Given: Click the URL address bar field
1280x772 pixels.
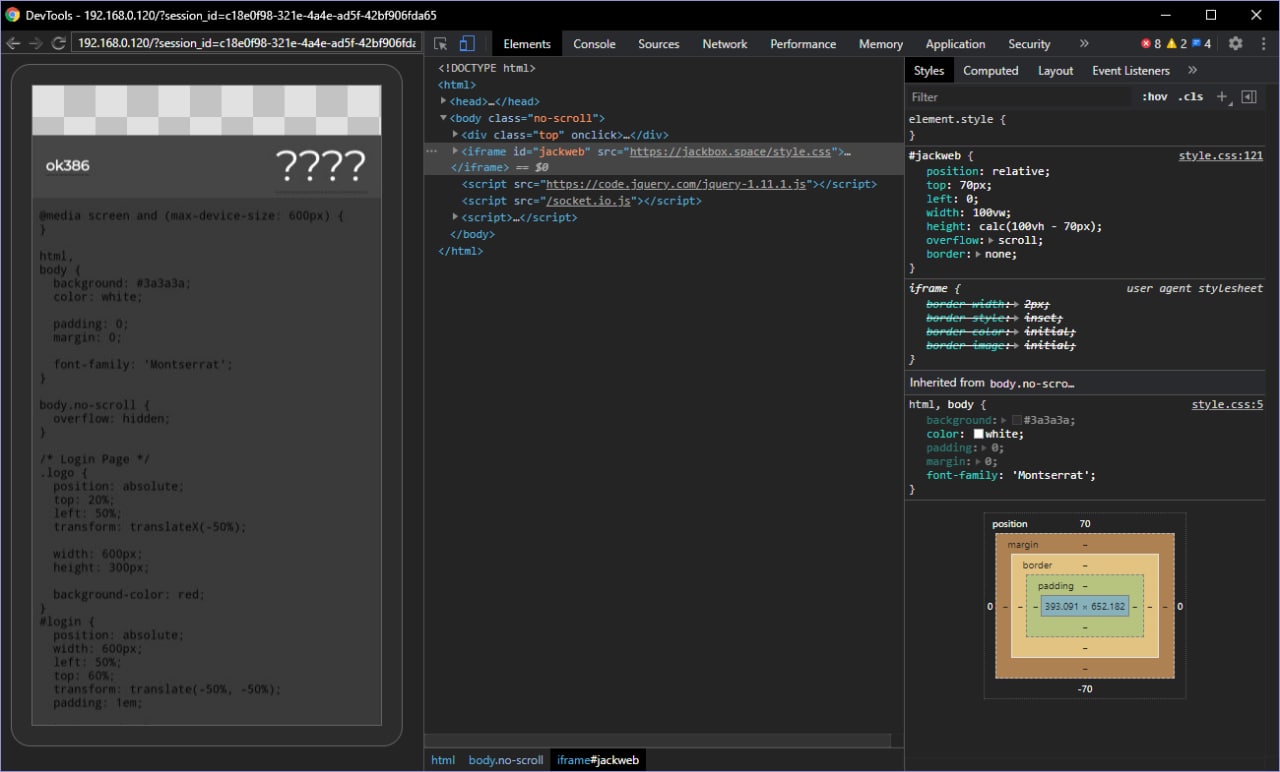Looking at the screenshot, I should click(246, 43).
